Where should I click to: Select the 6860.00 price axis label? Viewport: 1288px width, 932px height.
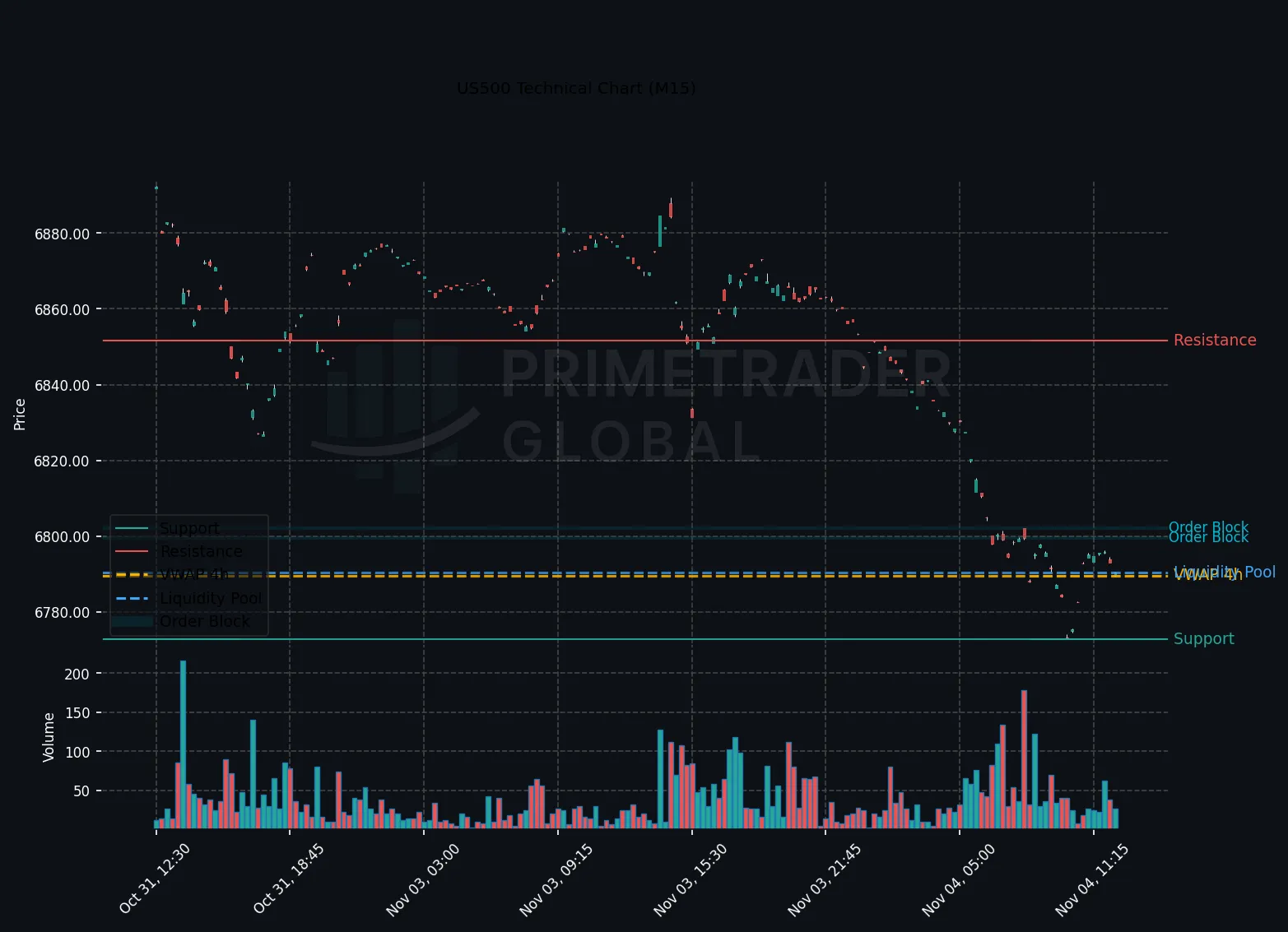62,309
